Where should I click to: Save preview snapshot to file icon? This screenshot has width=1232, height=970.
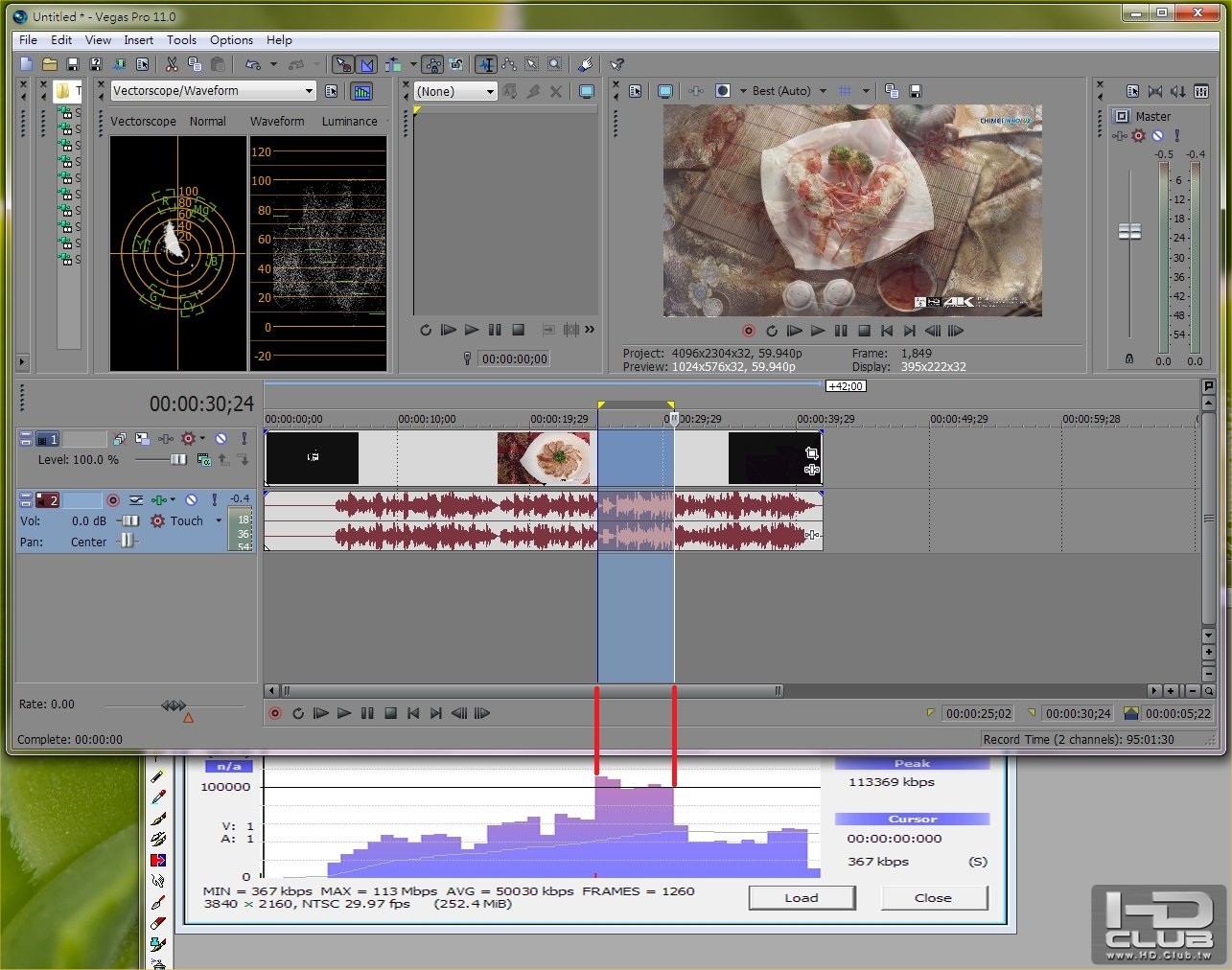coord(915,91)
